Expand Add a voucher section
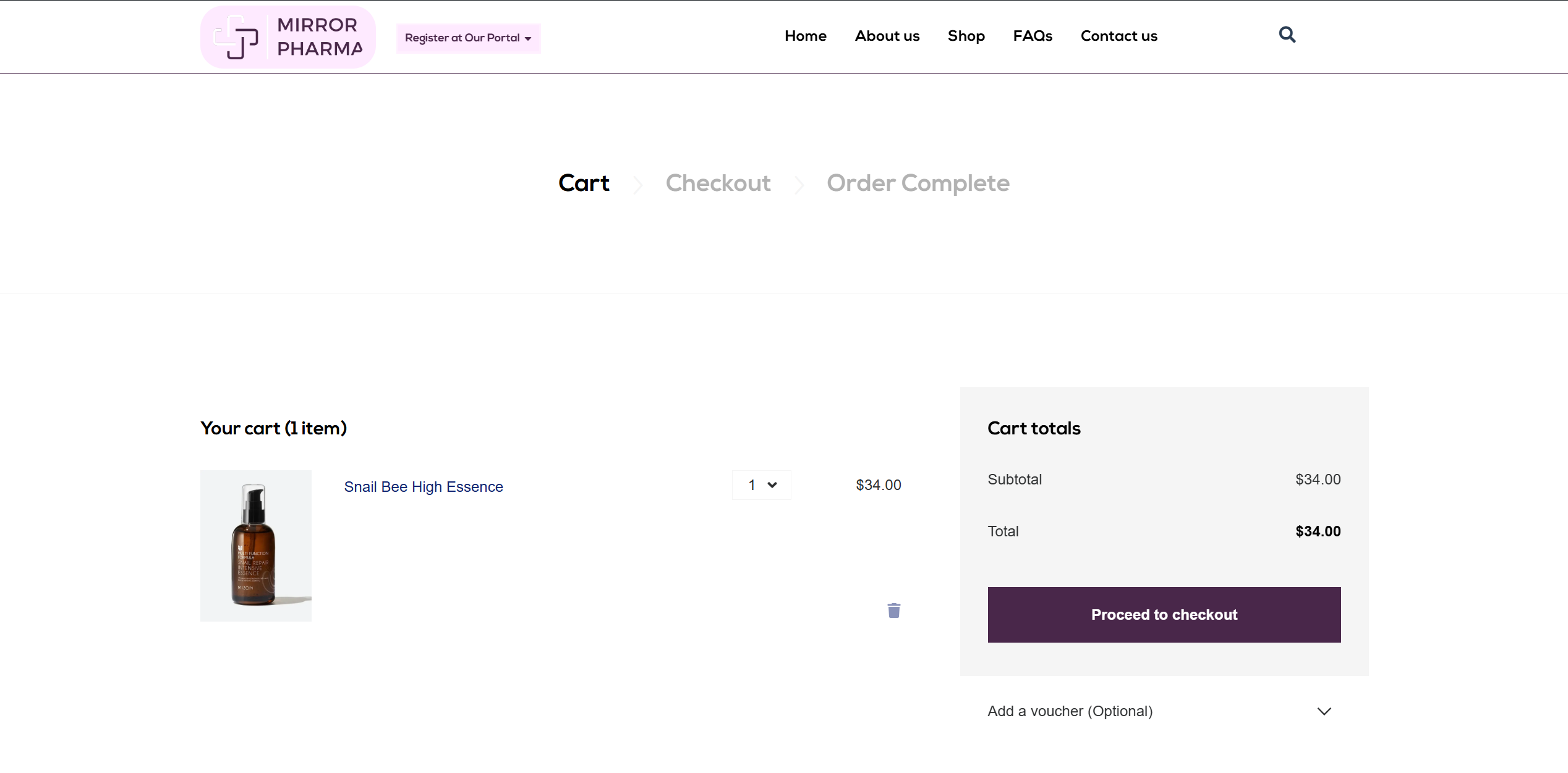1568x773 pixels. [1070, 711]
